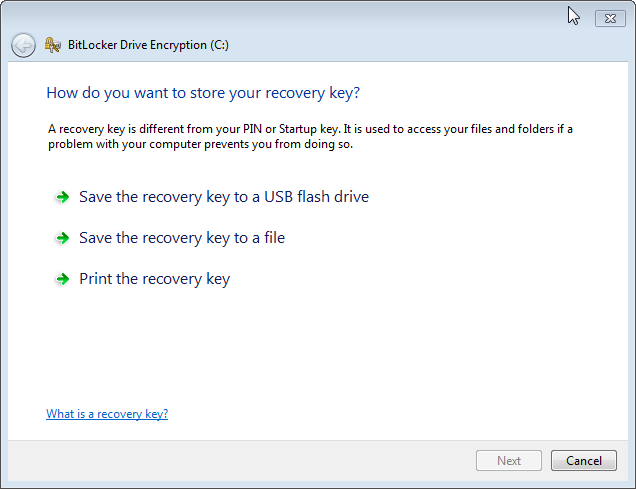636x489 pixels.
Task: Click the heading about storing your recovery key
Action: (x=203, y=93)
